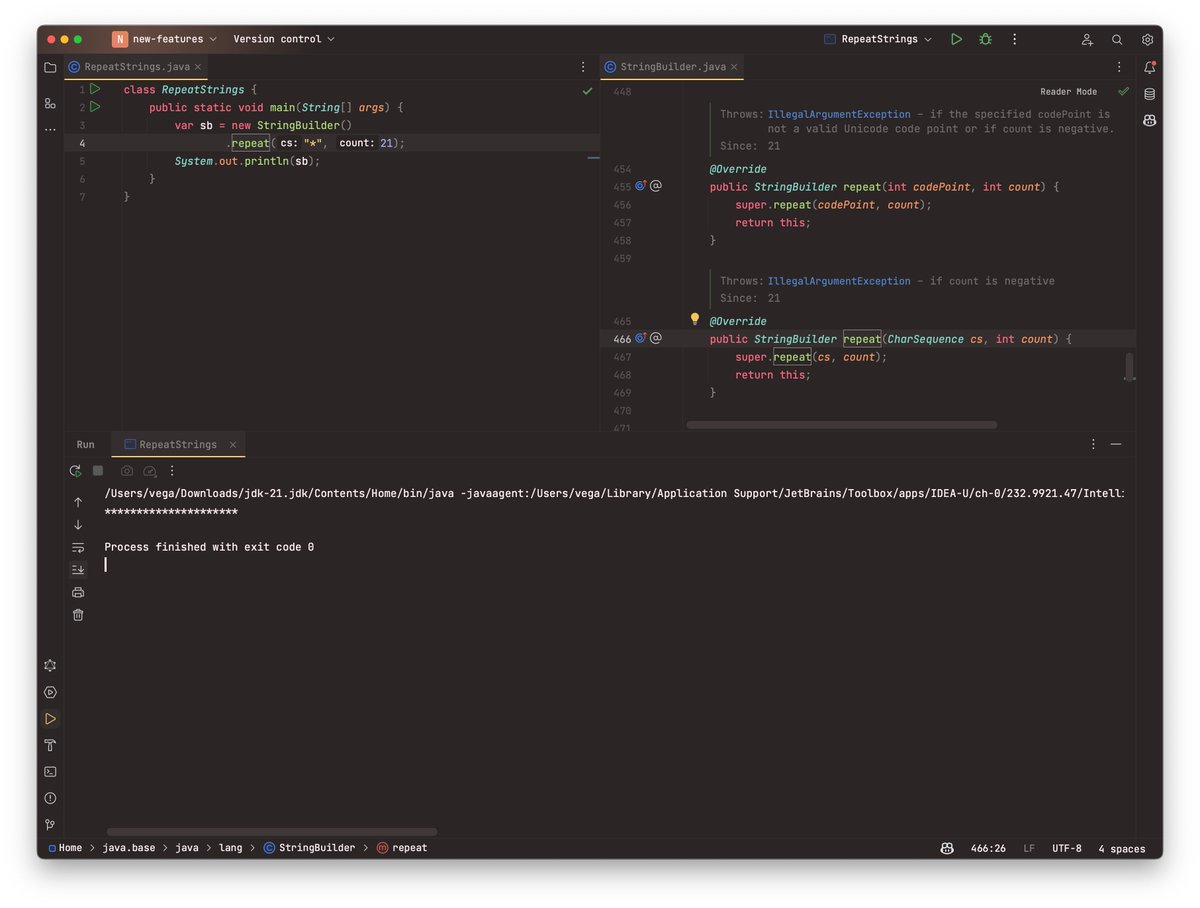The width and height of the screenshot is (1200, 908).
Task: Open more options in the Run toolbar
Action: (172, 470)
